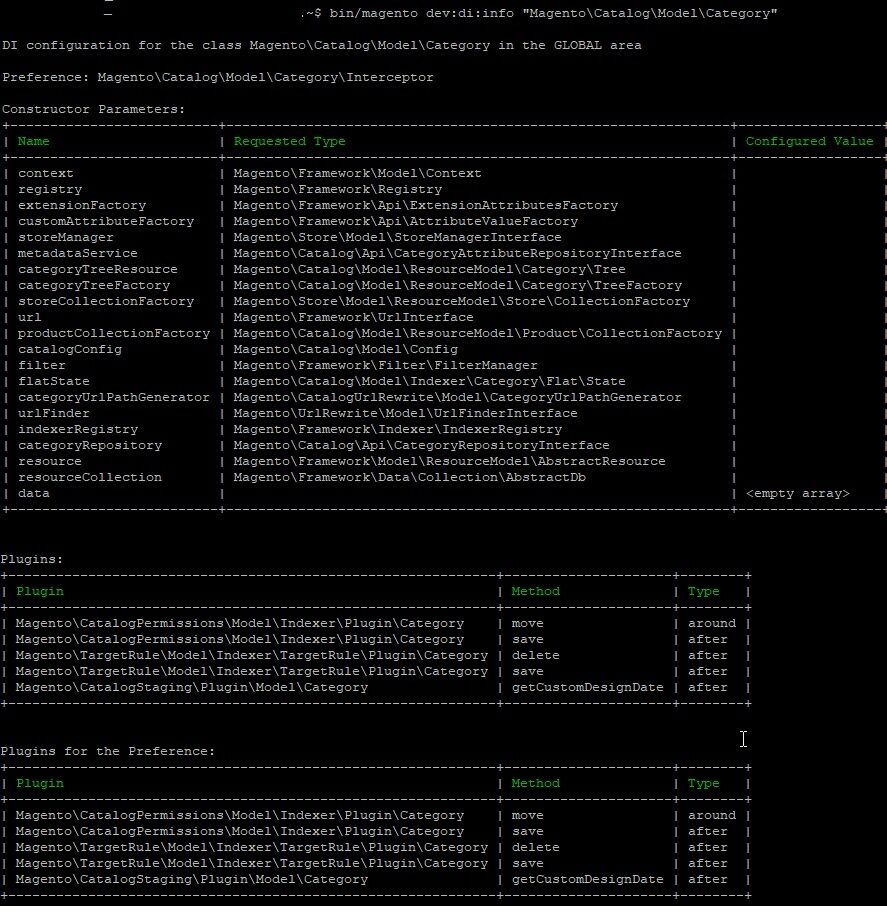Click the Type header in Preference table

coord(704,783)
